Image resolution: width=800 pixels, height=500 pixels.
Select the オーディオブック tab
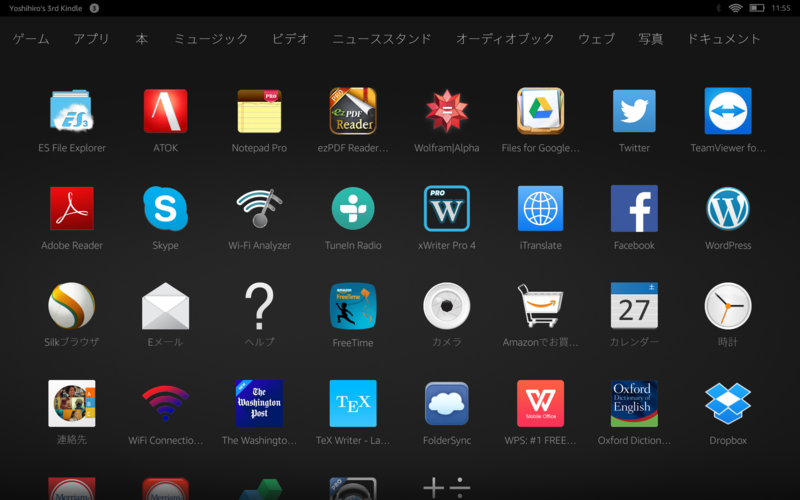coord(505,39)
